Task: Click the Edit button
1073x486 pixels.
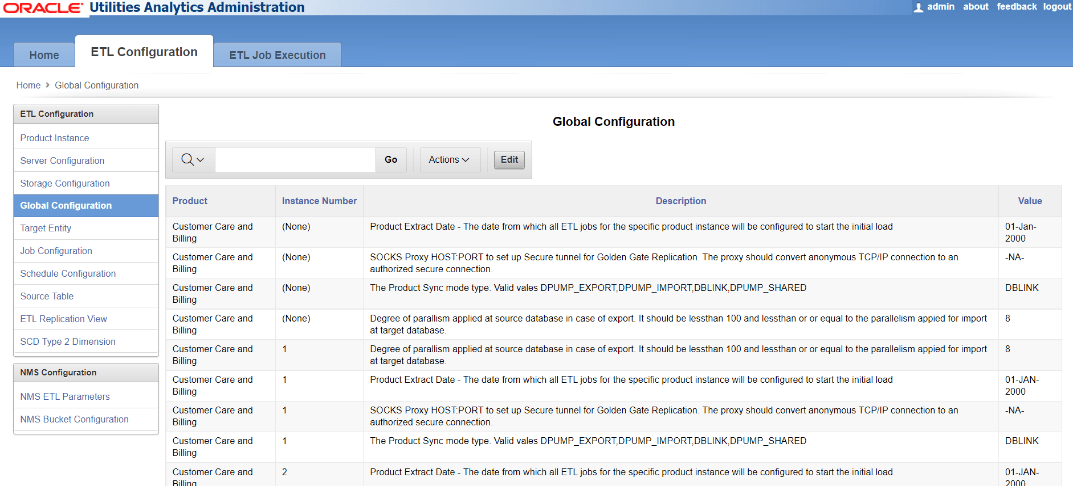Action: (509, 159)
